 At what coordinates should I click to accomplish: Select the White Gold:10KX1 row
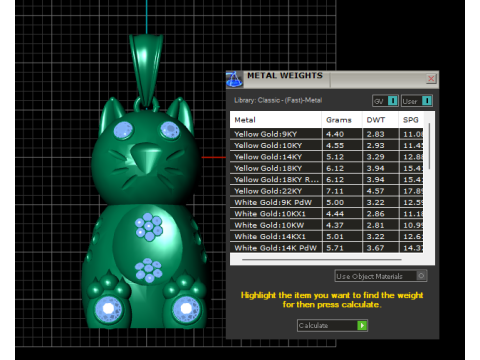pyautogui.click(x=327, y=214)
